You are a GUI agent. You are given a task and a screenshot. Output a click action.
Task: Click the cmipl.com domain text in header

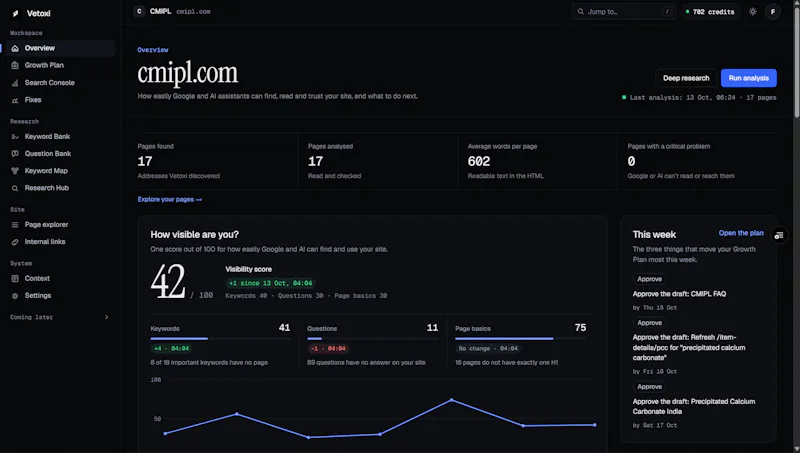tap(193, 11)
